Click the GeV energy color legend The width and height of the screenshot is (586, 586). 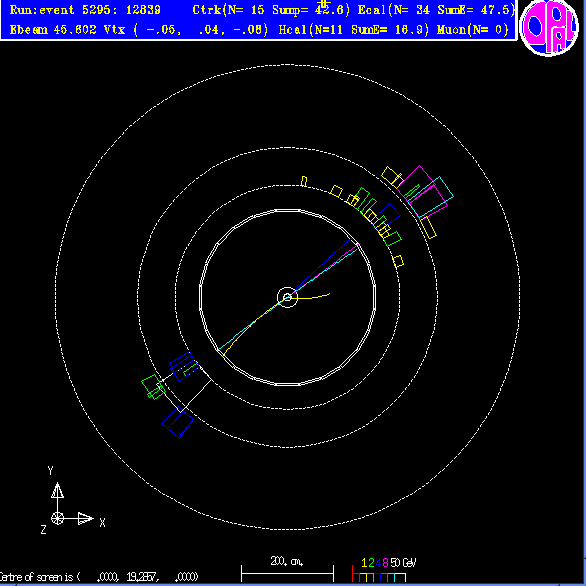(384, 570)
